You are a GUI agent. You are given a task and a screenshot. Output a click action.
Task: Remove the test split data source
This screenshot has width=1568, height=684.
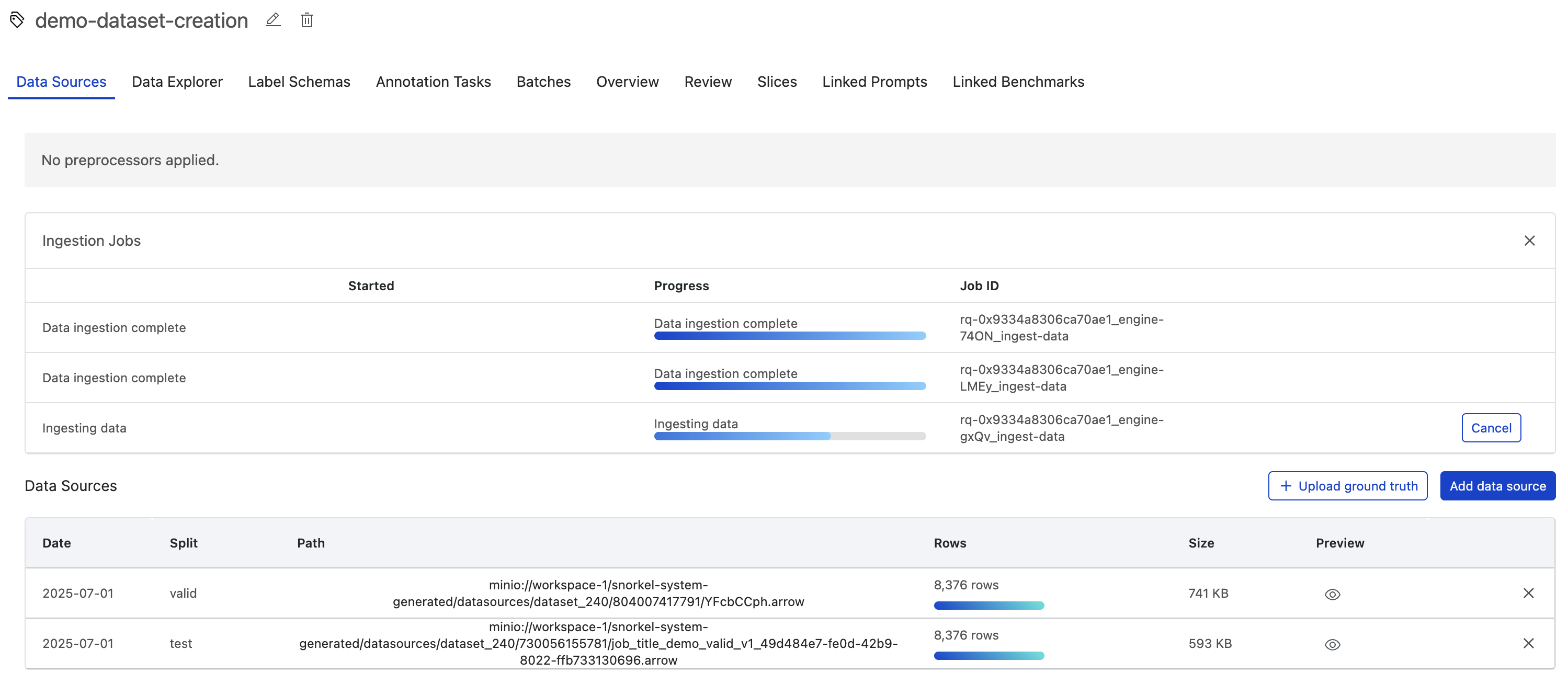[x=1528, y=643]
